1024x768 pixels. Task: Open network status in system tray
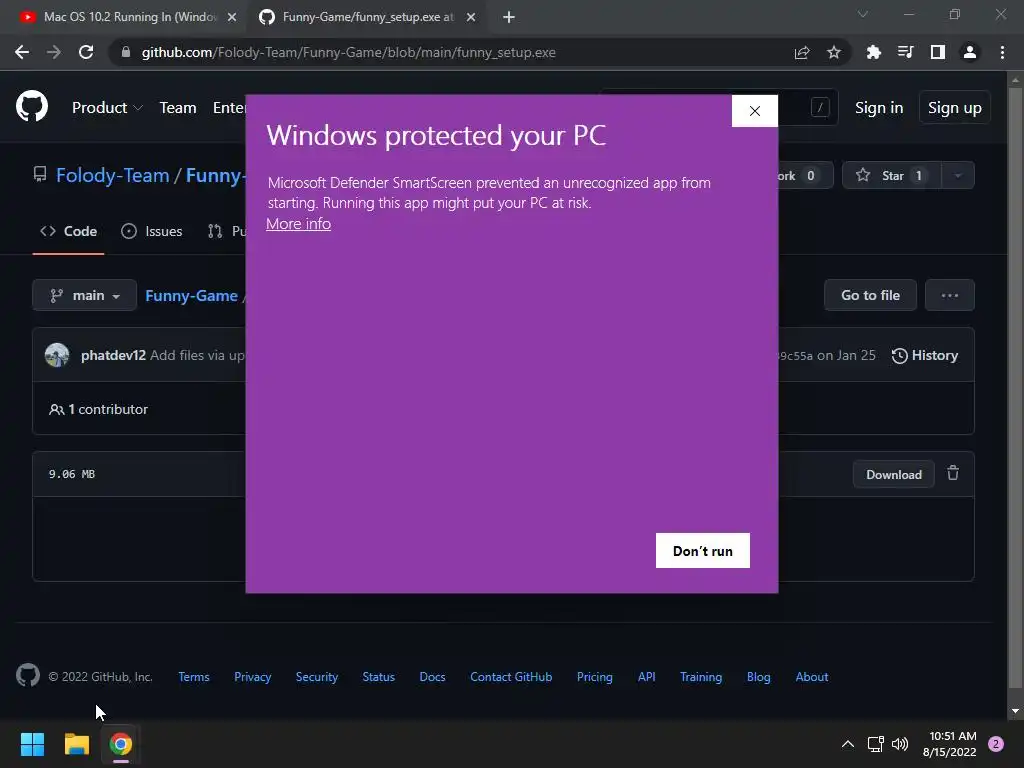pos(875,744)
